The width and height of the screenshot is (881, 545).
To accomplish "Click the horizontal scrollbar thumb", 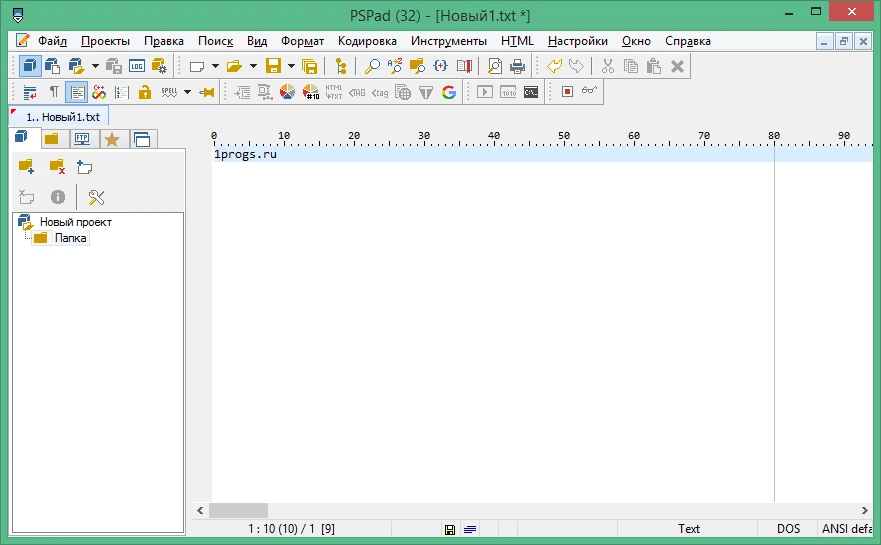I will pyautogui.click(x=238, y=511).
